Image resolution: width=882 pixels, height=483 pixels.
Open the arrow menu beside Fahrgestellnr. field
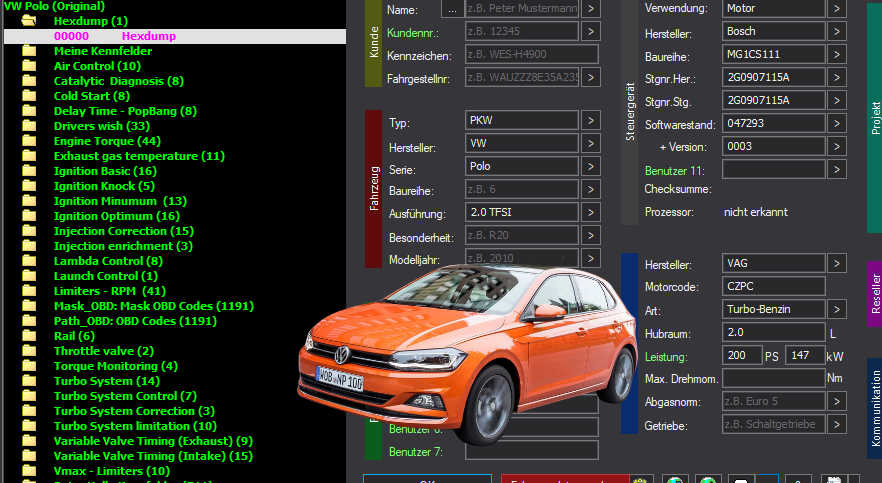click(x=591, y=78)
